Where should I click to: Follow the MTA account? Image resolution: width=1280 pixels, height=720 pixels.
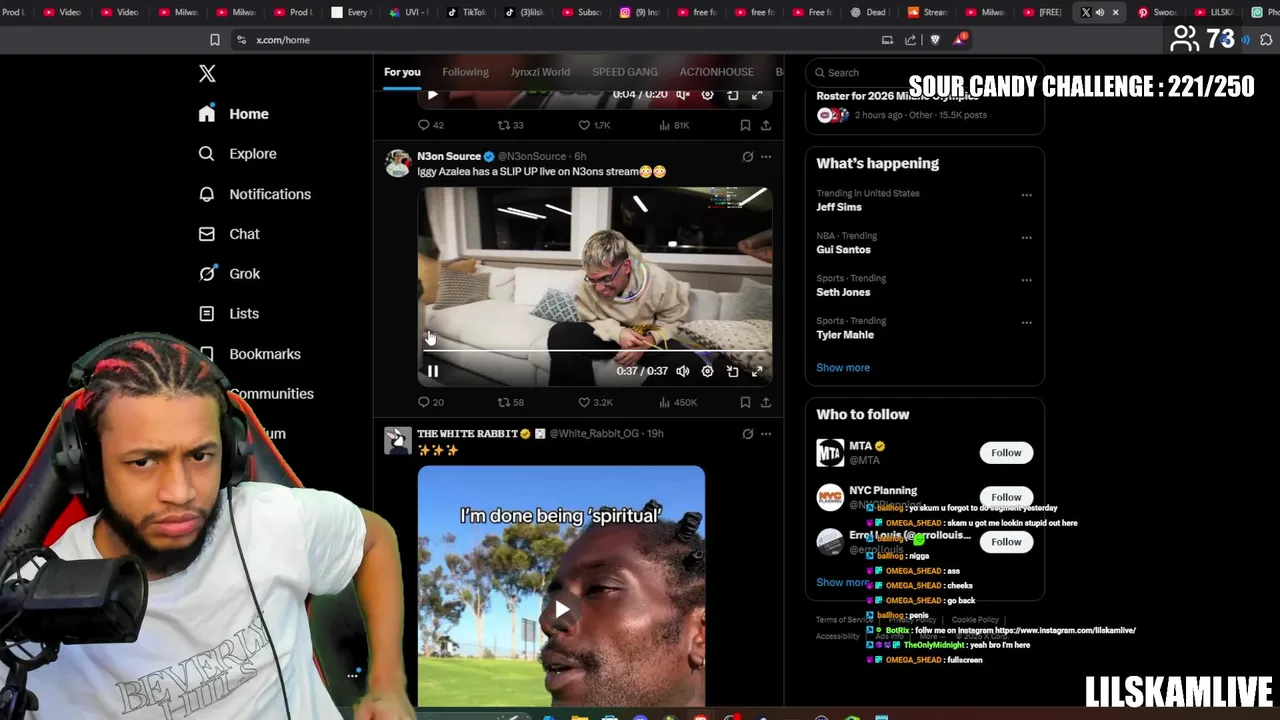tap(1006, 453)
